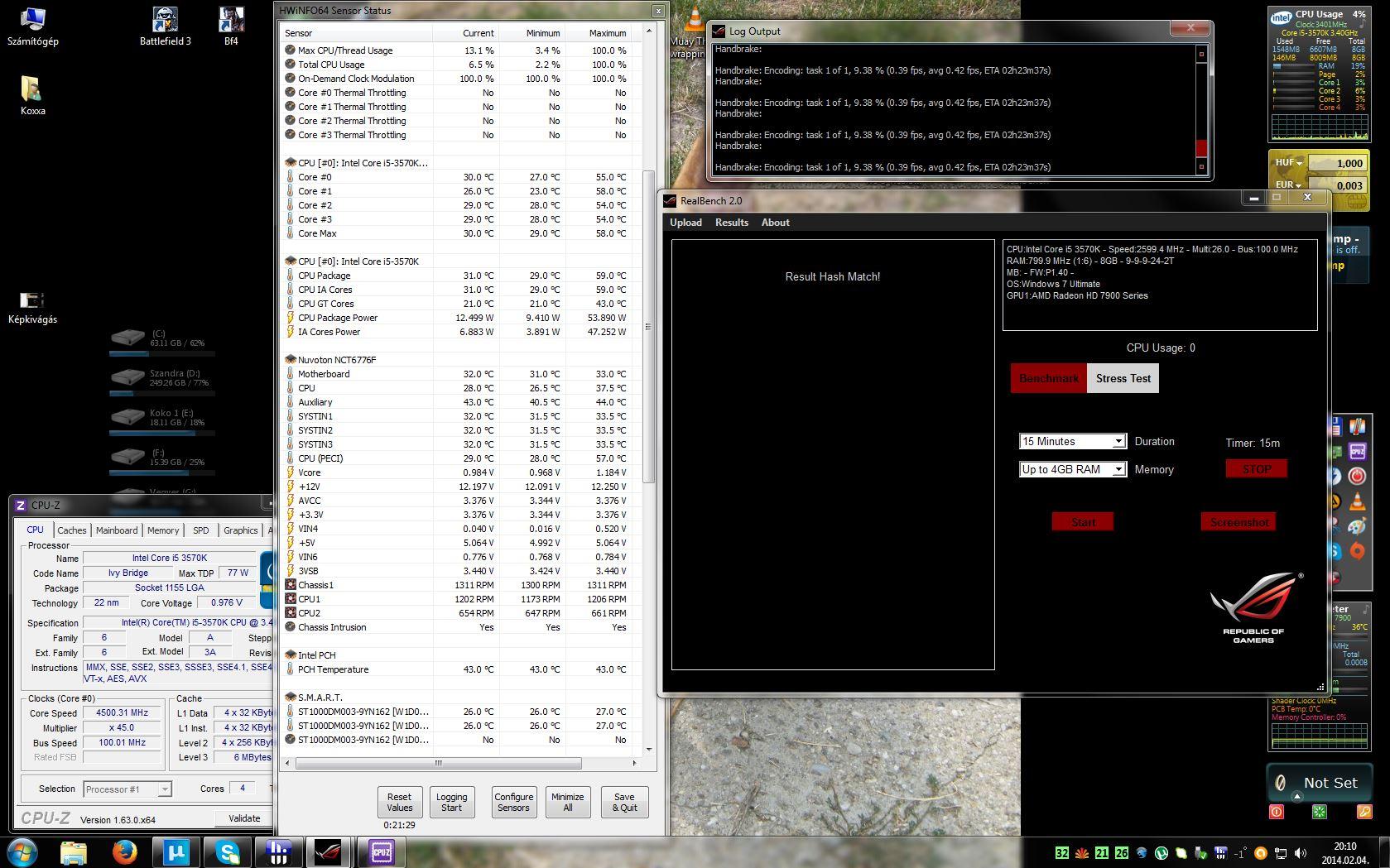Open the Memory dropdown showing Up to 4GB RAM

[x=1073, y=469]
